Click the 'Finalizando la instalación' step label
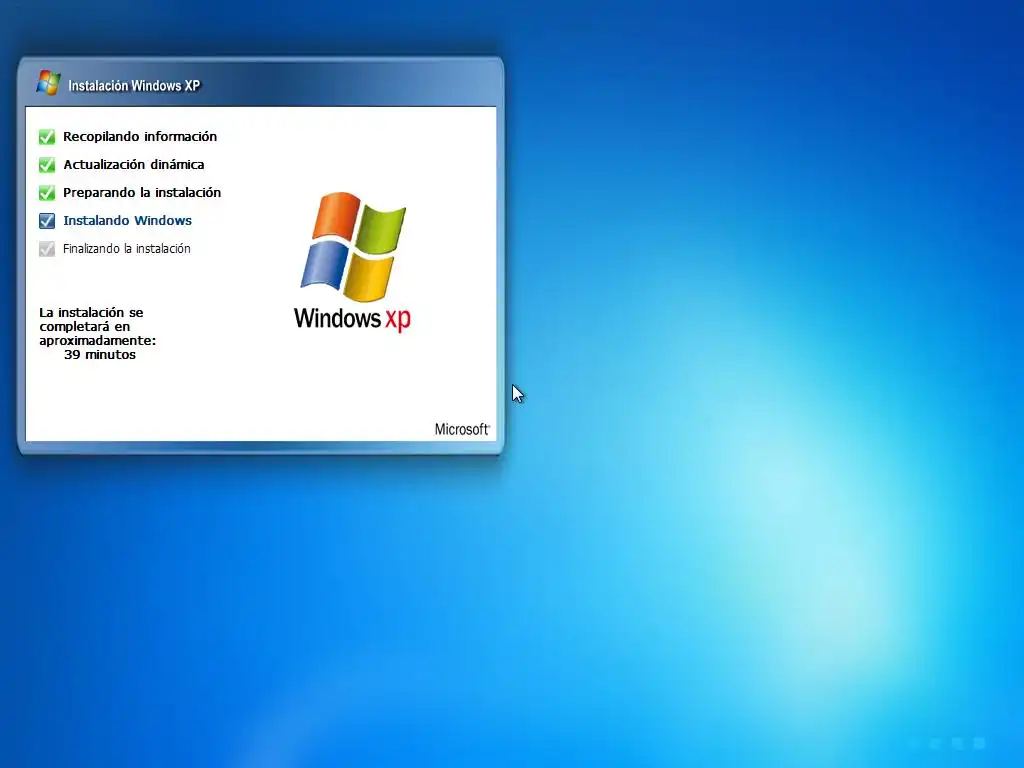 click(x=127, y=249)
